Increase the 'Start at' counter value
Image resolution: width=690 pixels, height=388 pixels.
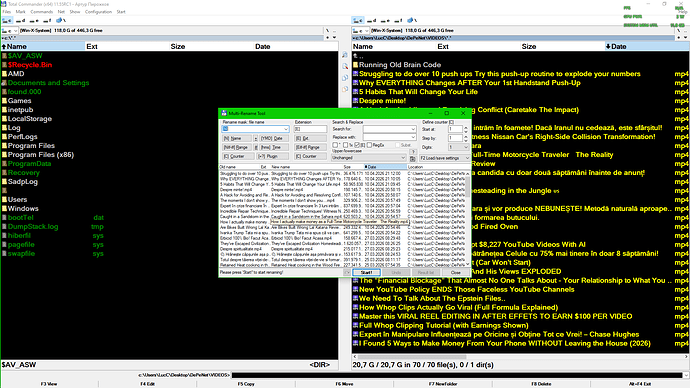pos(466,127)
